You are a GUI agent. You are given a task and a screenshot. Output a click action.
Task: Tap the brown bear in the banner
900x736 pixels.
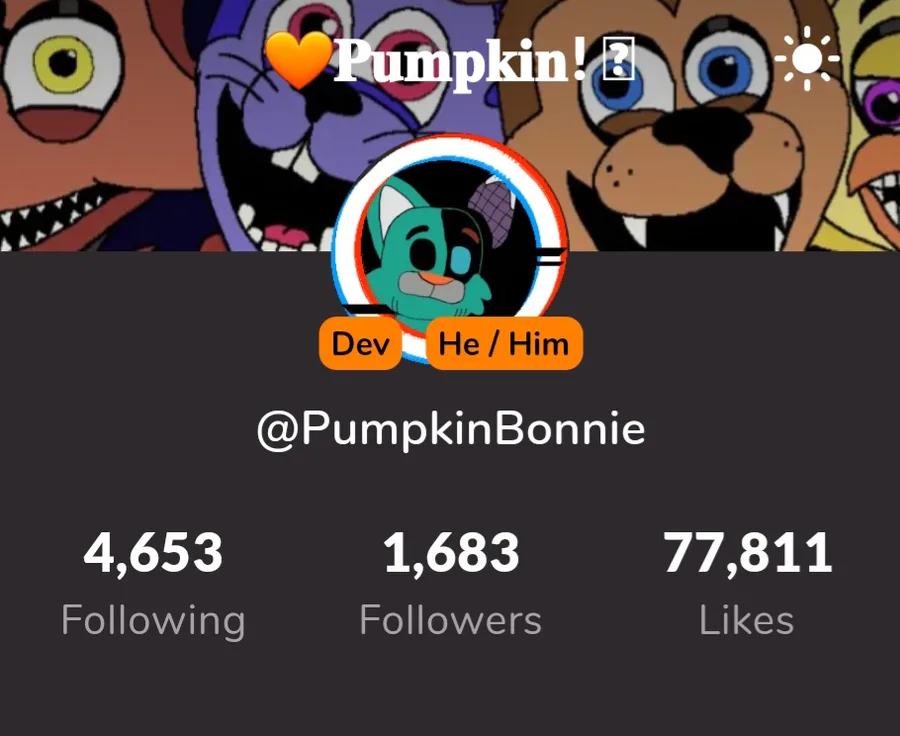click(677, 126)
